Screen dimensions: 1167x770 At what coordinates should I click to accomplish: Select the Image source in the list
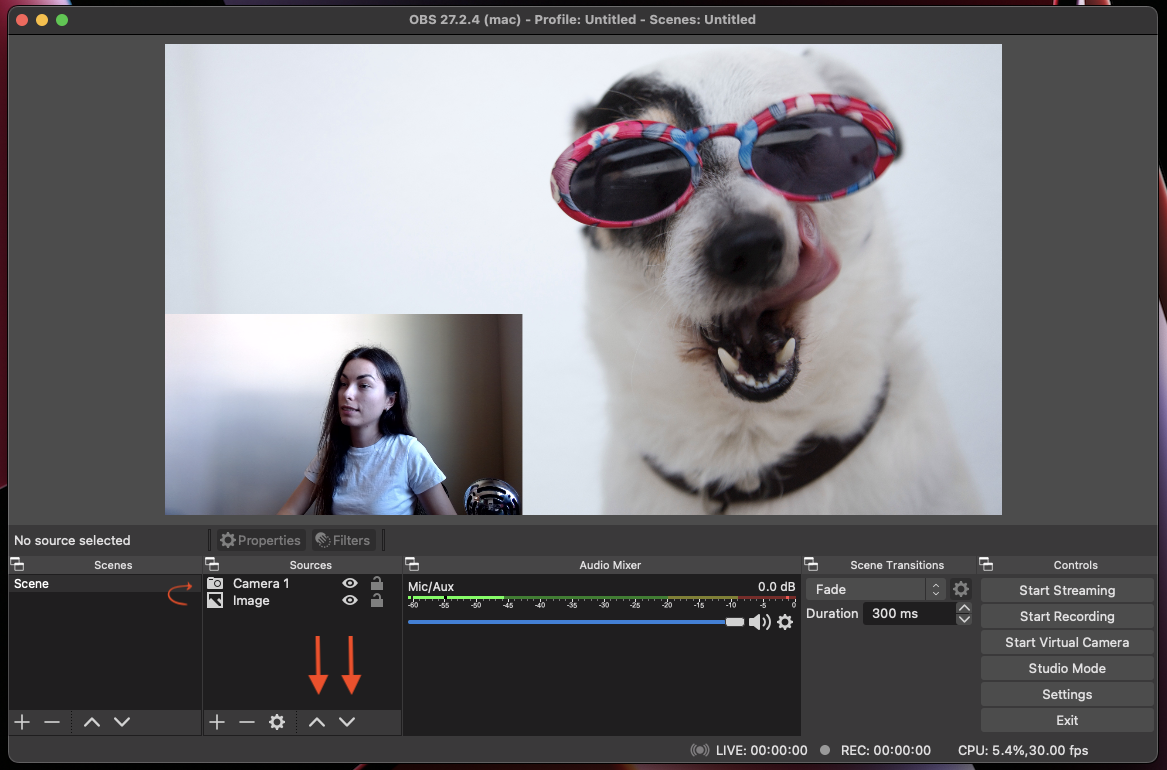(x=251, y=600)
